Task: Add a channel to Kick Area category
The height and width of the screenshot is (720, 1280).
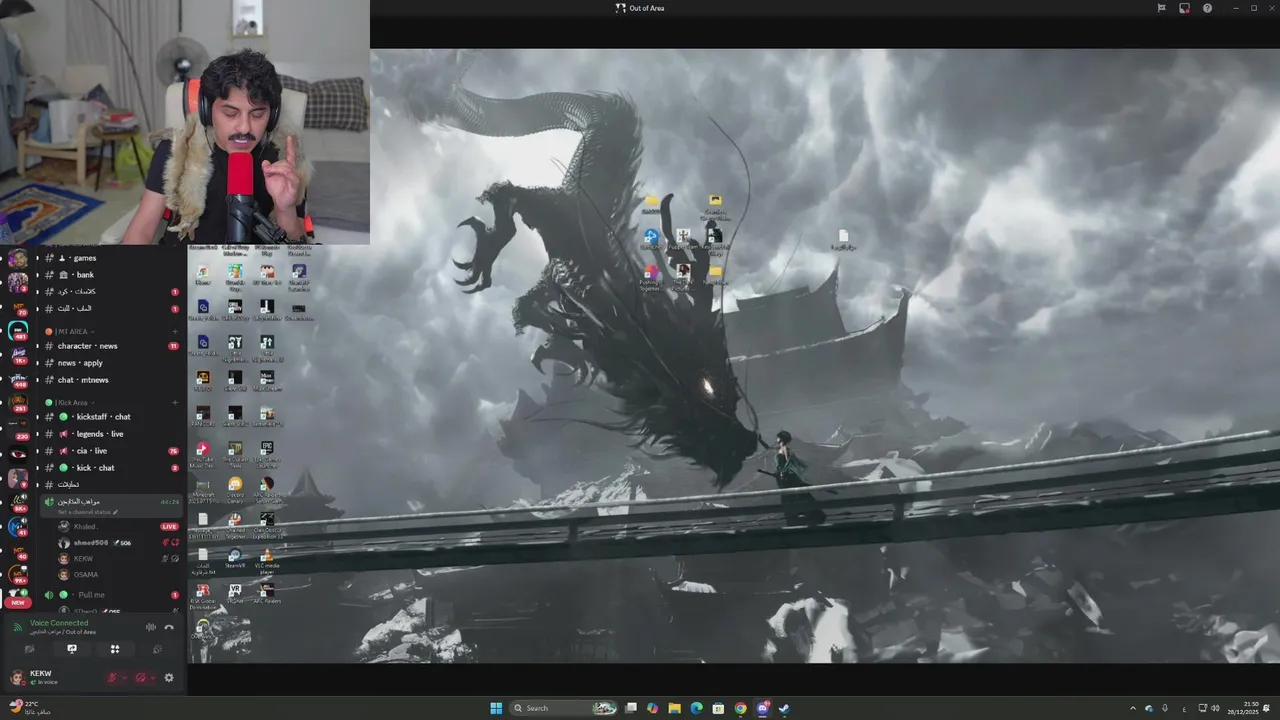Action: [x=175, y=403]
